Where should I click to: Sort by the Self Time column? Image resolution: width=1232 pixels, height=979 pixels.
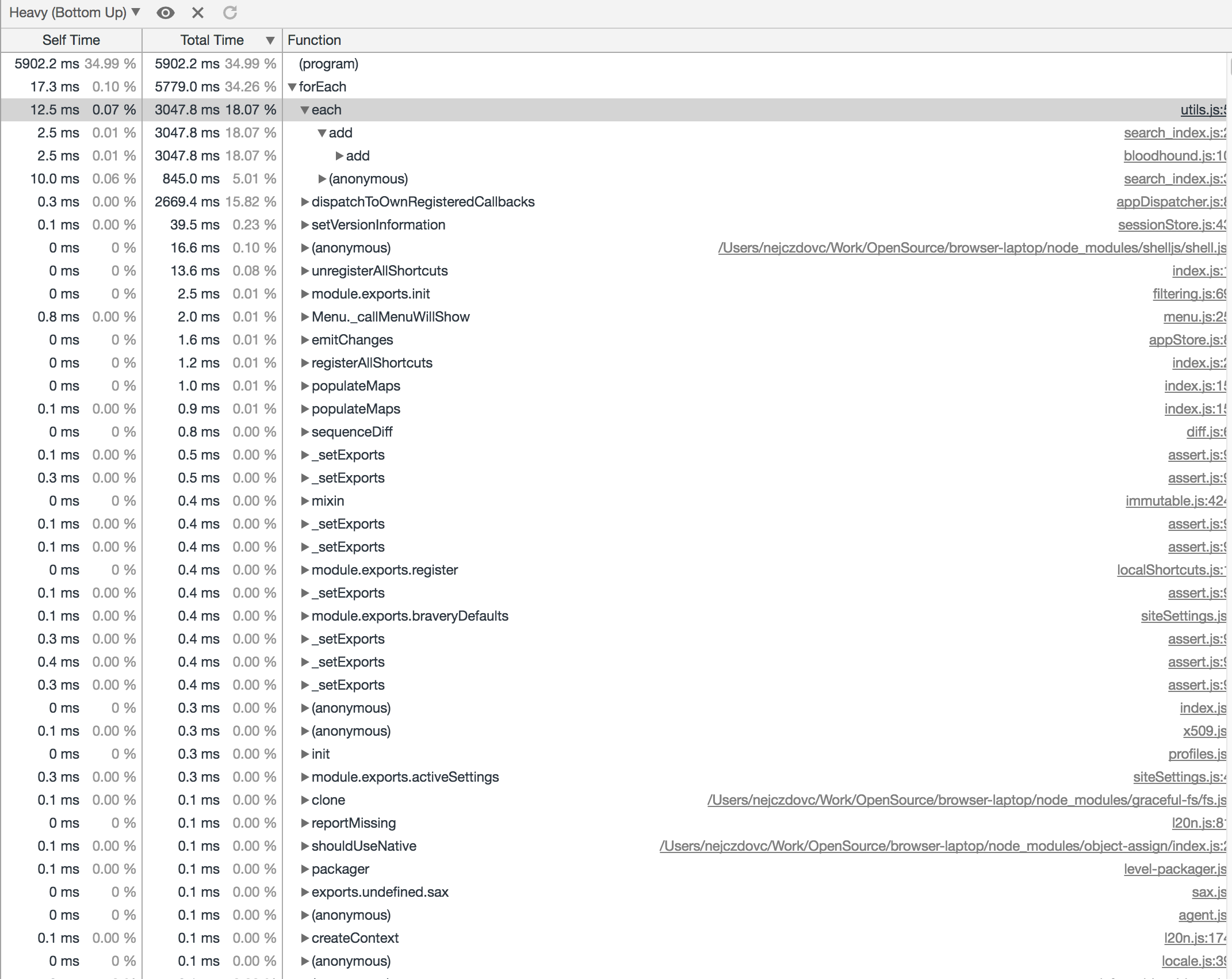coord(71,40)
